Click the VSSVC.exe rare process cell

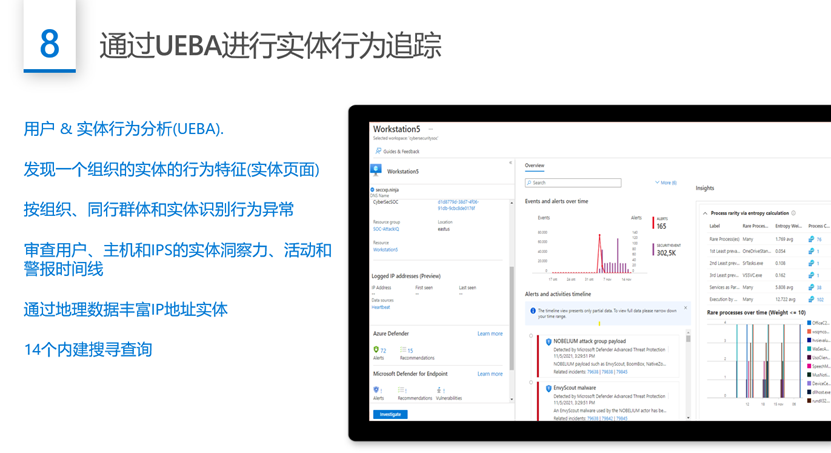752,276
